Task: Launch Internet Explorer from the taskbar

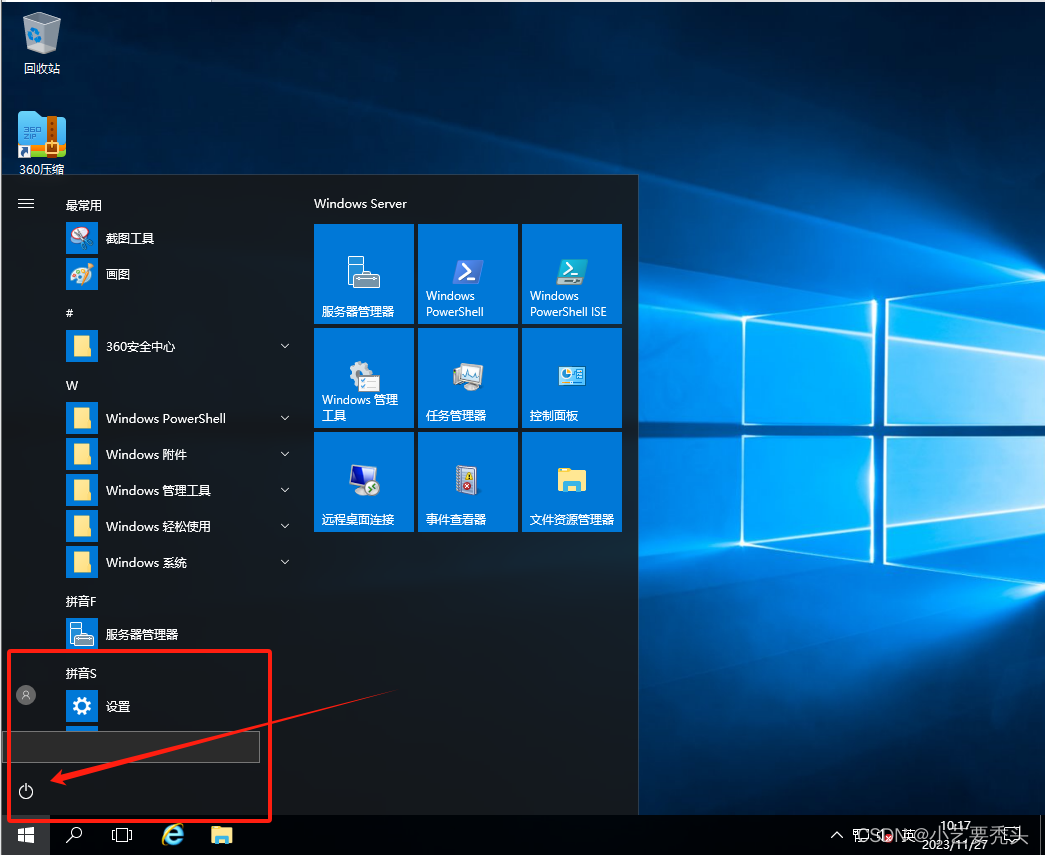Action: [173, 834]
